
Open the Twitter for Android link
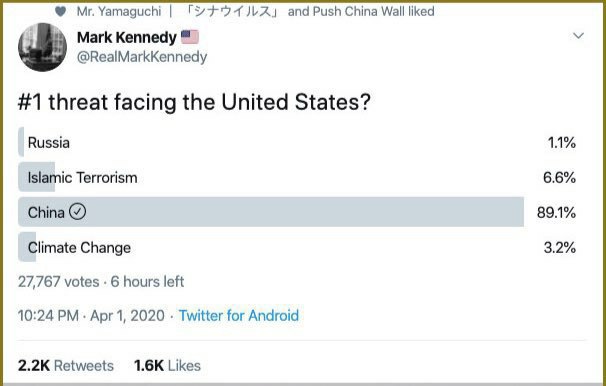(x=238, y=316)
